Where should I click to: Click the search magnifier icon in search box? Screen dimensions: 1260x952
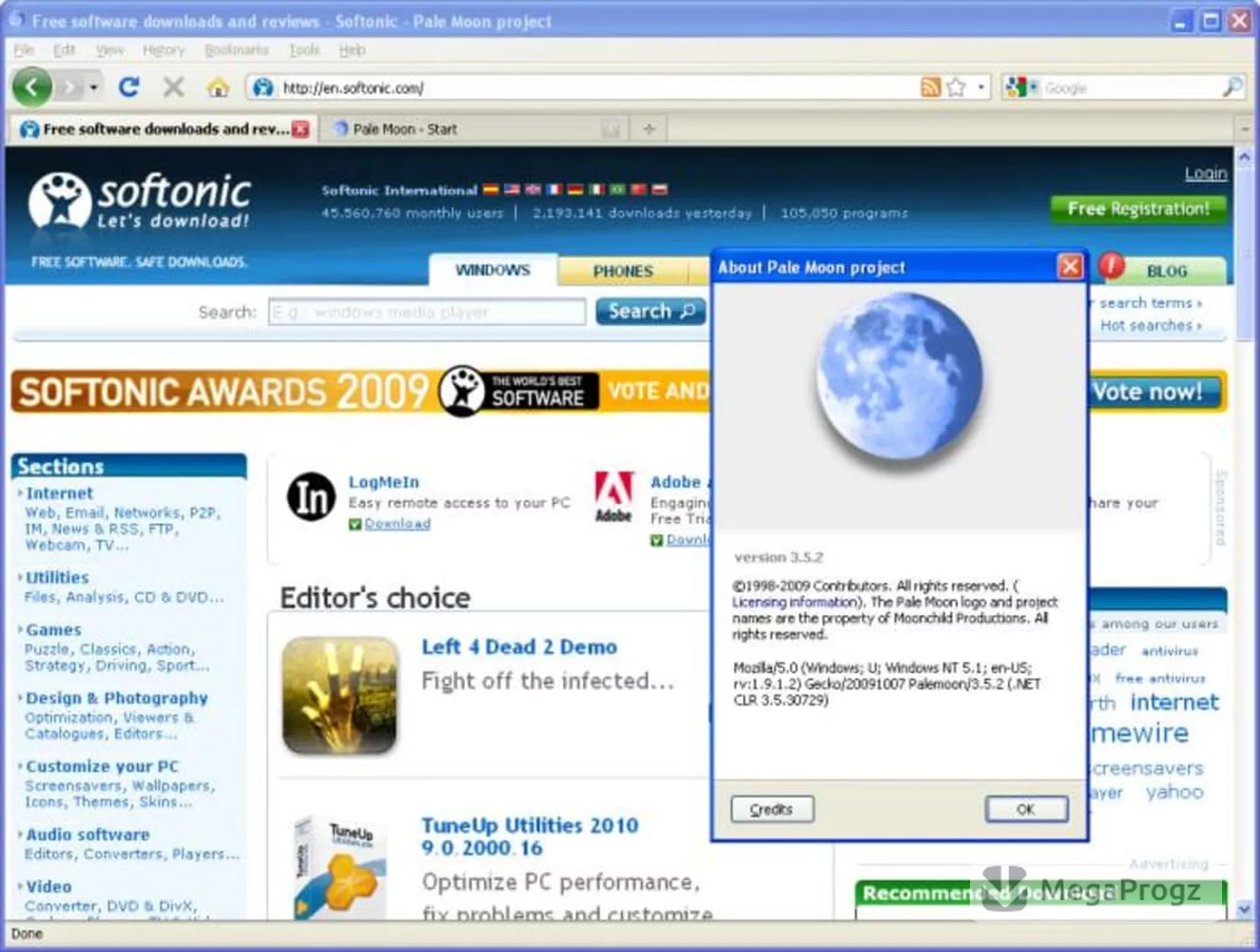click(1232, 87)
